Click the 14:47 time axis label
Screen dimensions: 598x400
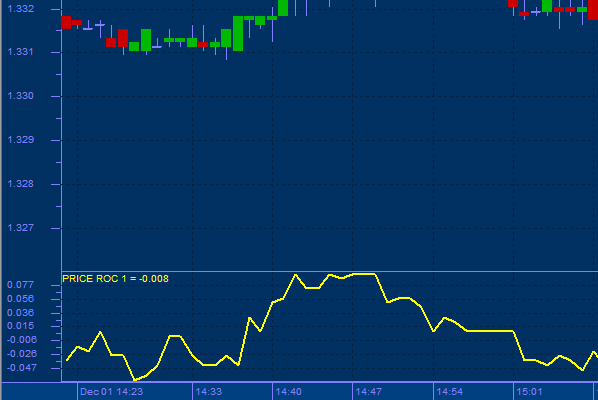(x=369, y=392)
